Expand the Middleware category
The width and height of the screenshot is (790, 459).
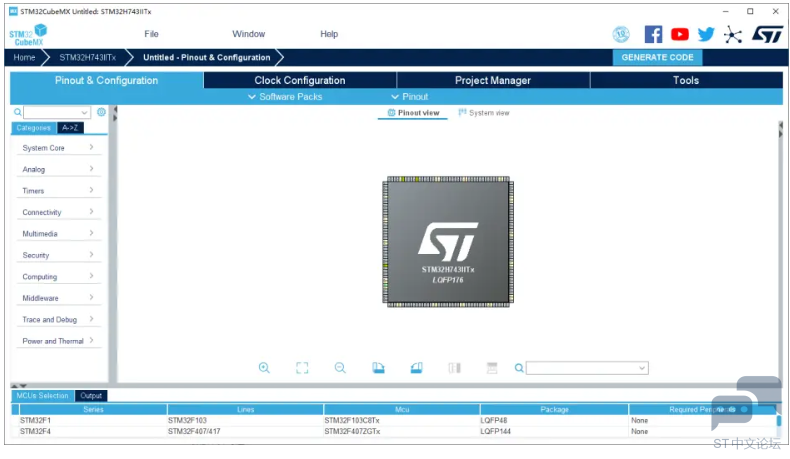coord(58,298)
